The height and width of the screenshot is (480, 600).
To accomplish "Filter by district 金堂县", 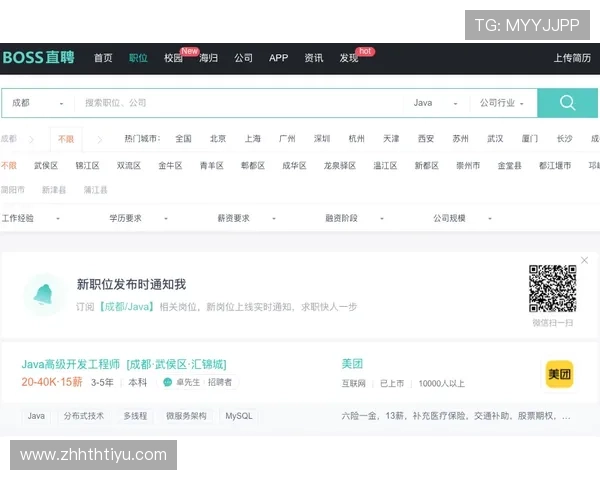I will [509, 166].
